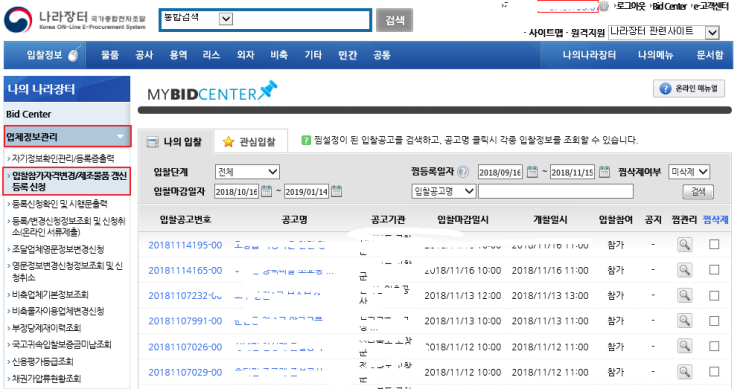Click 찜등록일자 start date field 2018/09/16
Viewport: 743px width, 389px height.
coord(500,172)
